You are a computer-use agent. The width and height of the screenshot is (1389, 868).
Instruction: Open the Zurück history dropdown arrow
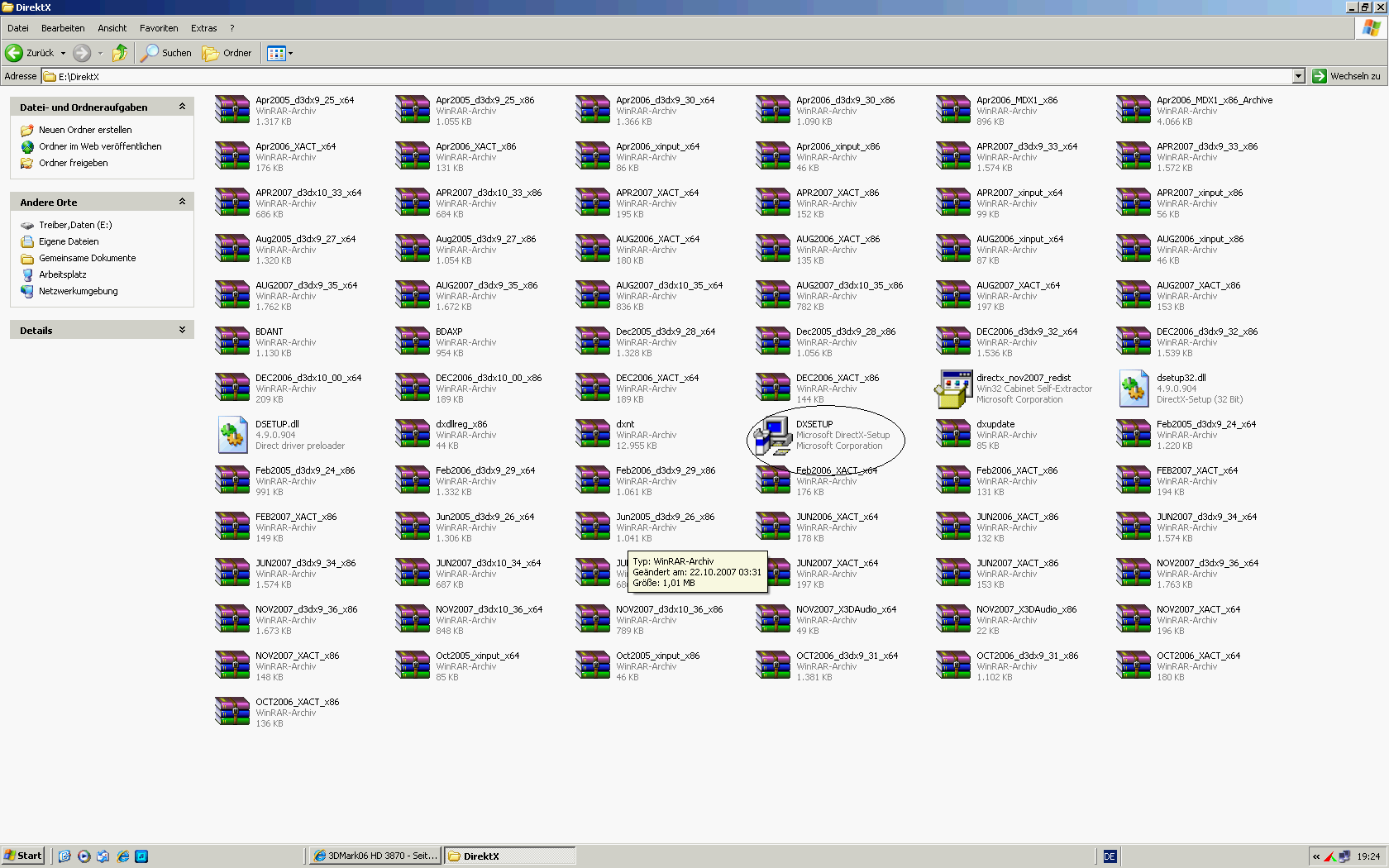63,53
